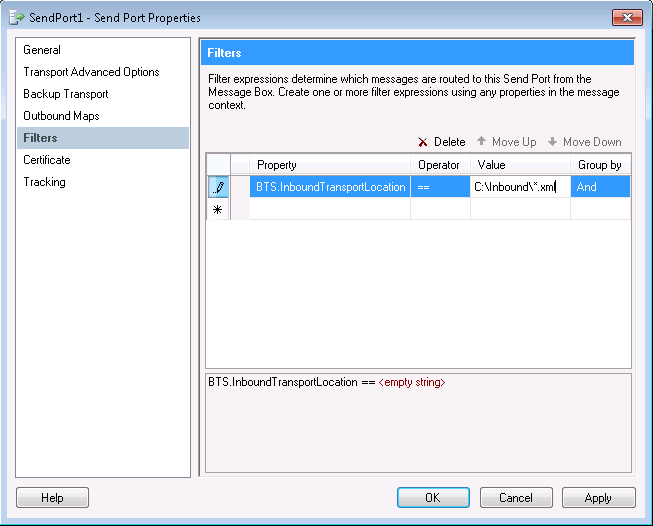The image size is (653, 526).
Task: Open the BTS.InboundTransportLocation property dropdown cell
Action: (330, 187)
